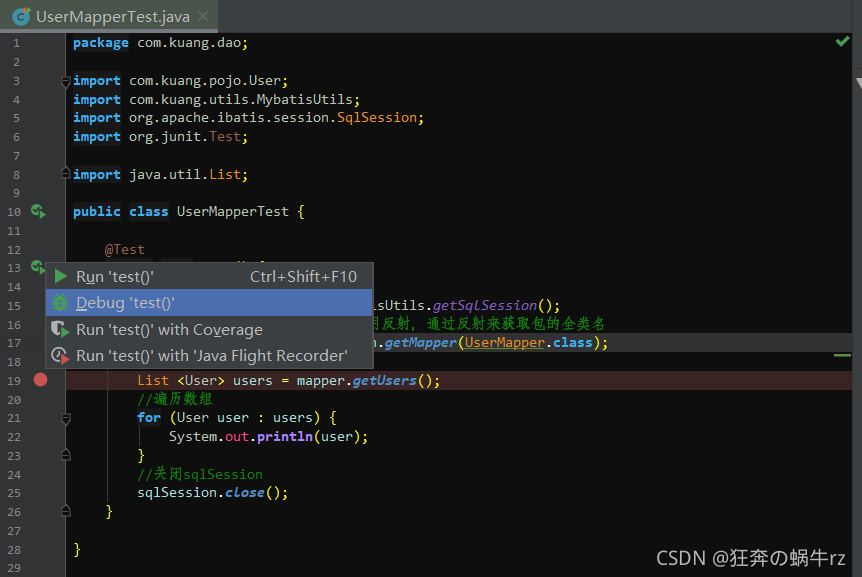Click the green stripe mark on the error stripe
This screenshot has width=862, height=577.
tap(842, 356)
